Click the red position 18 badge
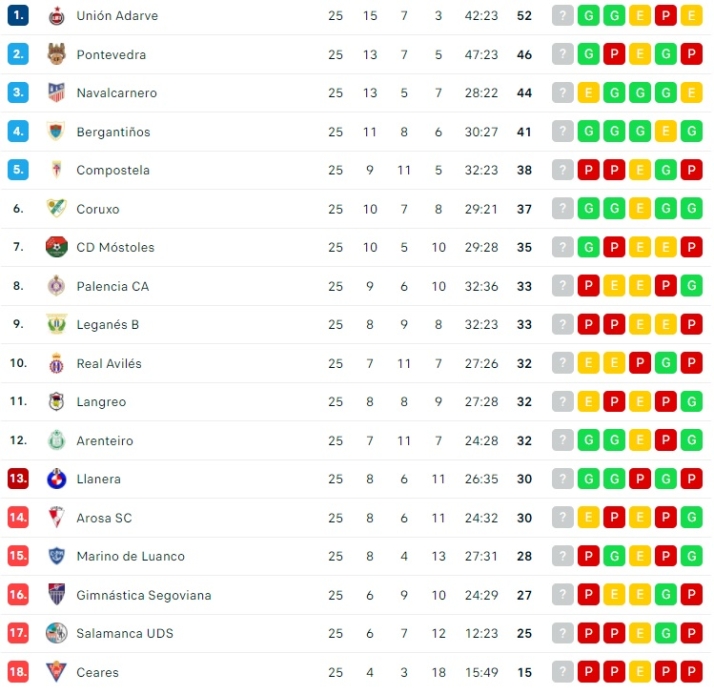Screen dimensions: 714x694 coord(18,672)
